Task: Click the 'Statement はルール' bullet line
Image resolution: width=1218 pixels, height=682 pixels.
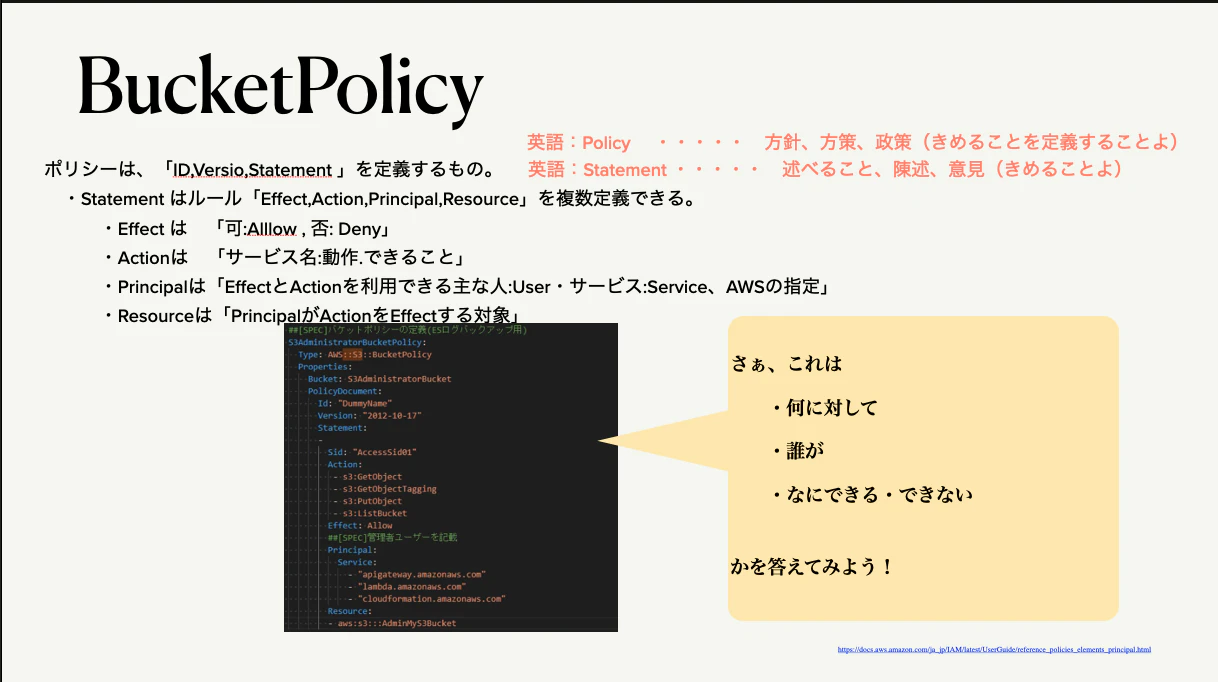Action: (x=381, y=199)
